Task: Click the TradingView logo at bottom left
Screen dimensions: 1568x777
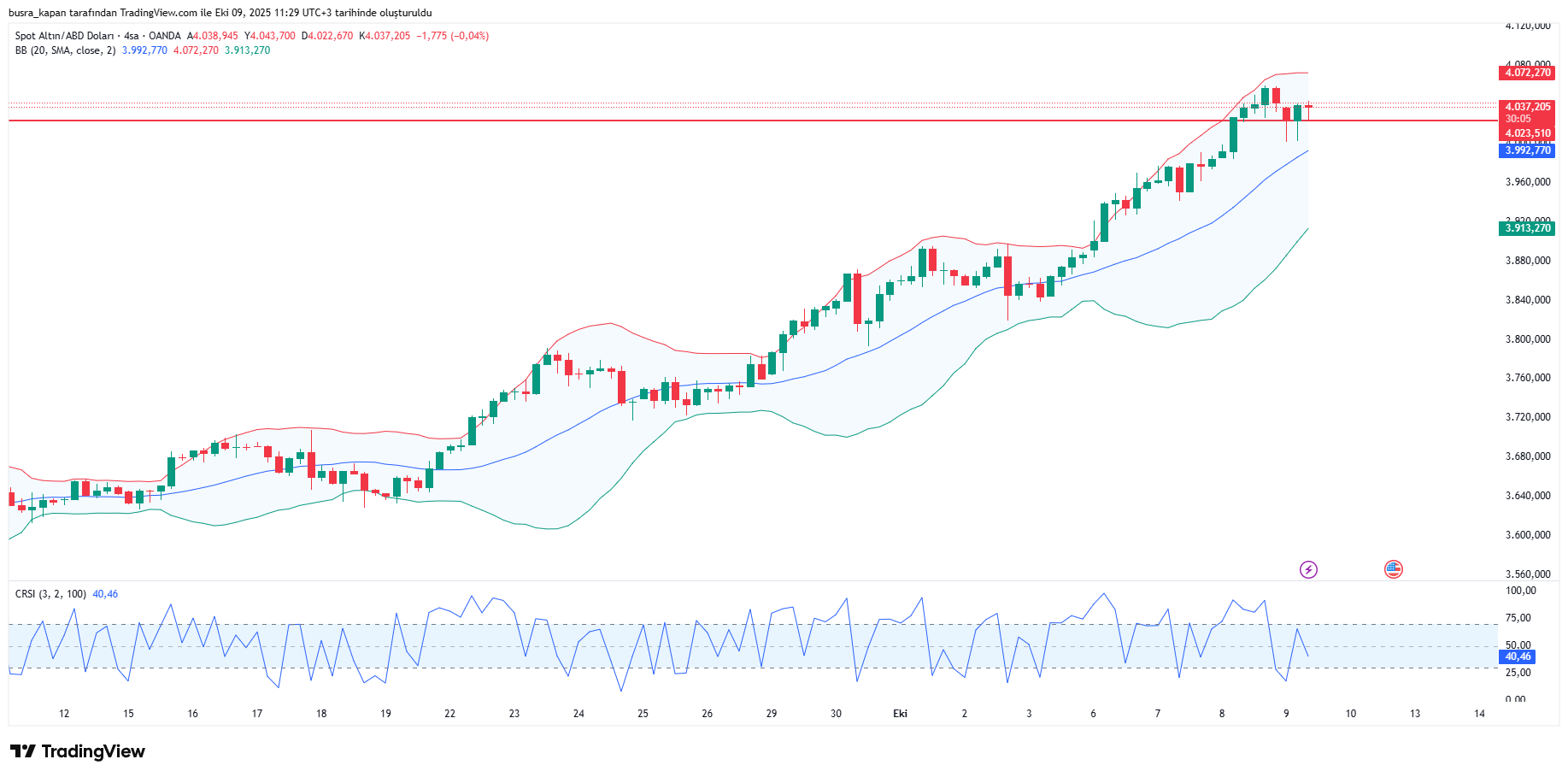Action: click(x=78, y=751)
